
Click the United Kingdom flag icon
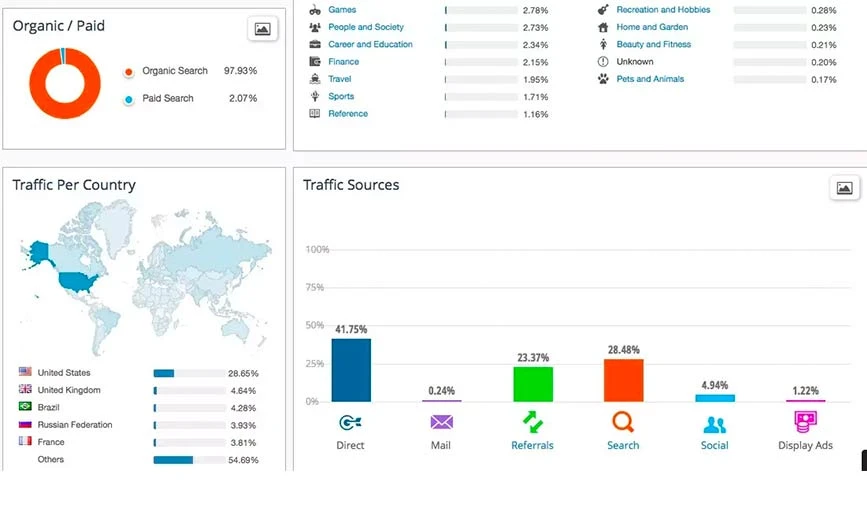pos(25,389)
